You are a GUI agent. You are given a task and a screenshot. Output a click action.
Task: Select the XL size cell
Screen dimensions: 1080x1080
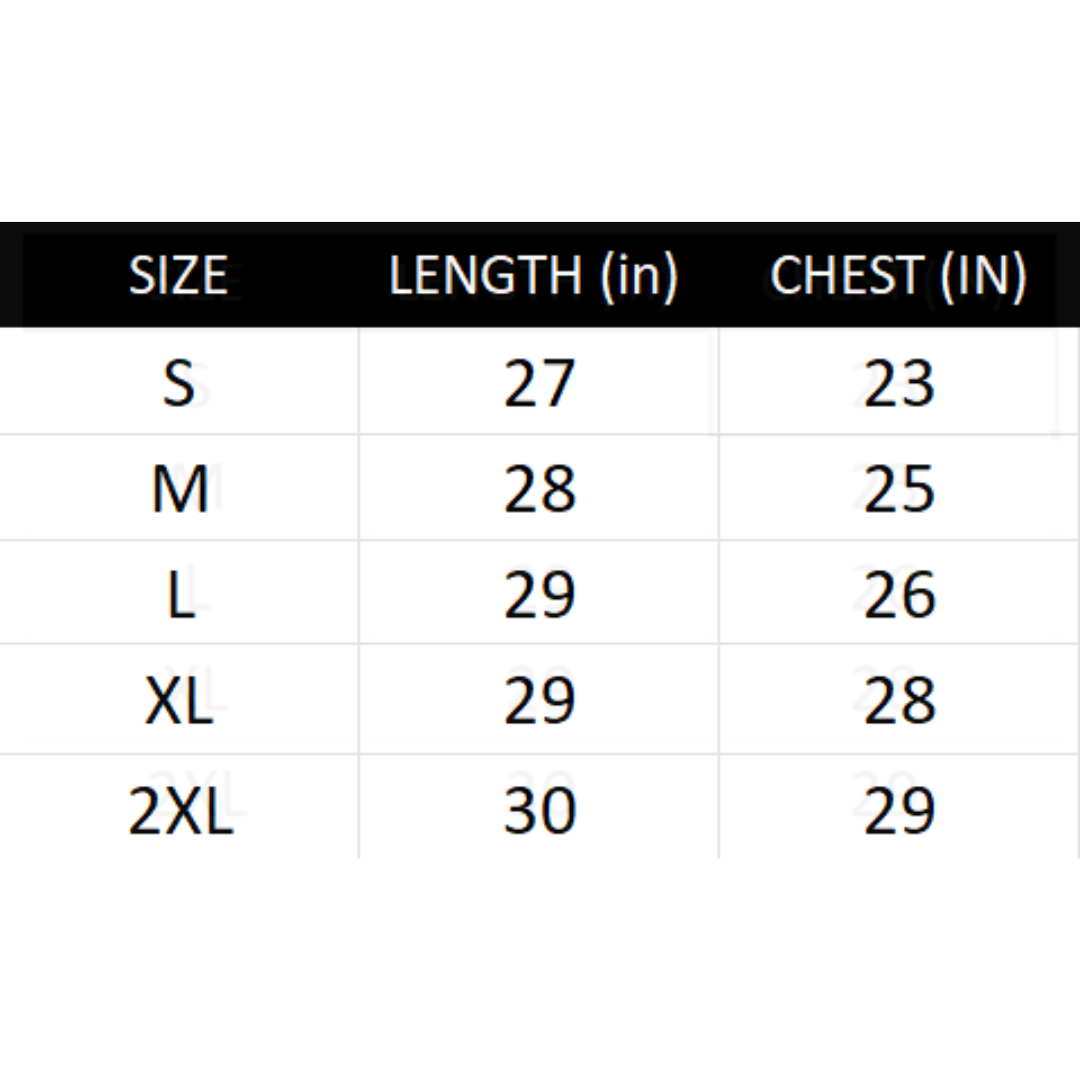pos(180,700)
